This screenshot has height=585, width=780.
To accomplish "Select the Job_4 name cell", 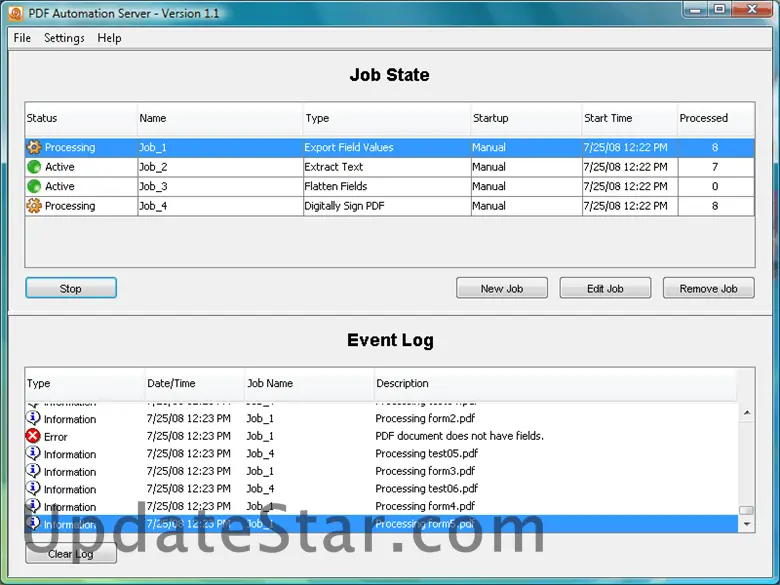I will (x=220, y=205).
